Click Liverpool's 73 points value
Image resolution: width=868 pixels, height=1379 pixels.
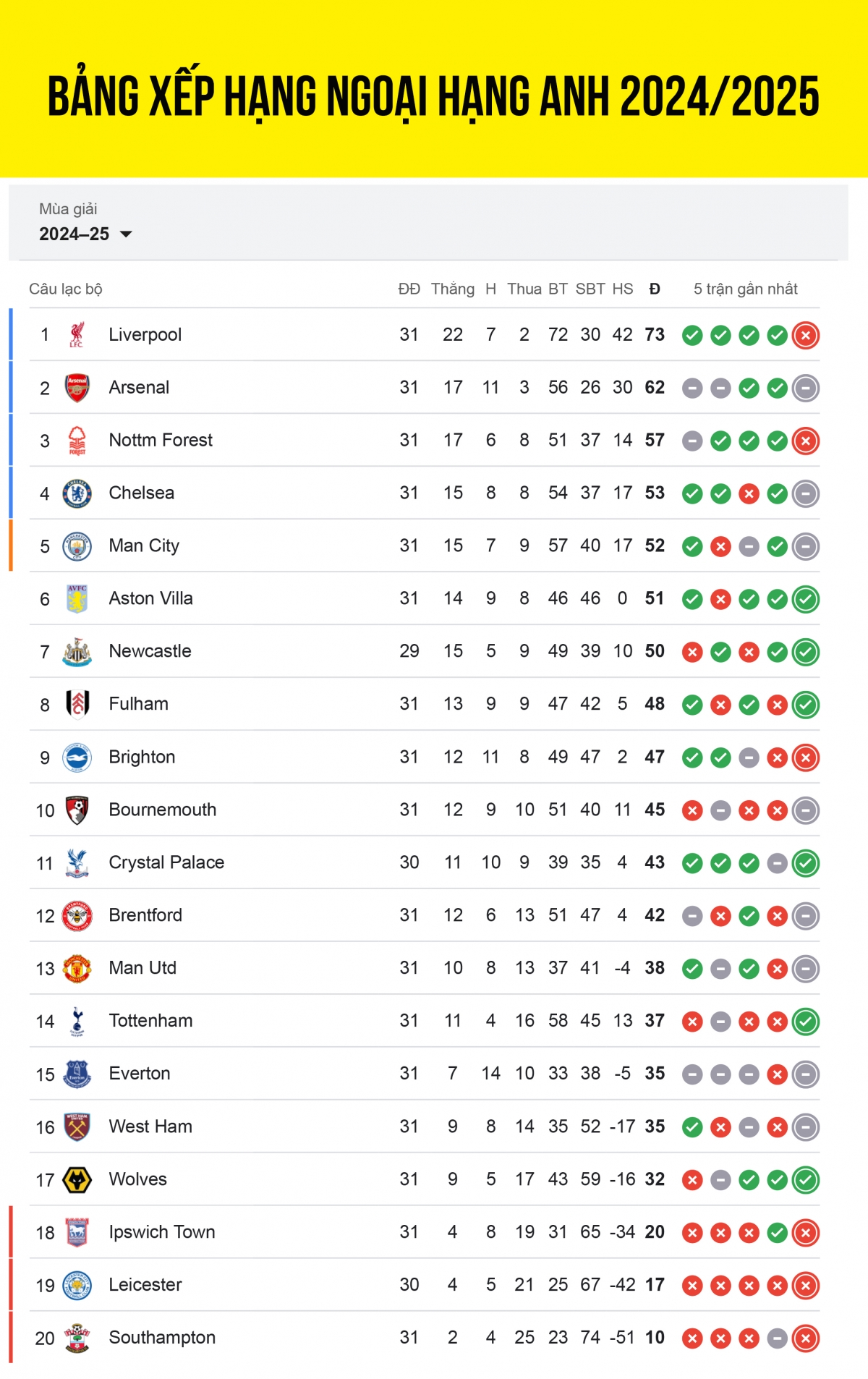[655, 335]
